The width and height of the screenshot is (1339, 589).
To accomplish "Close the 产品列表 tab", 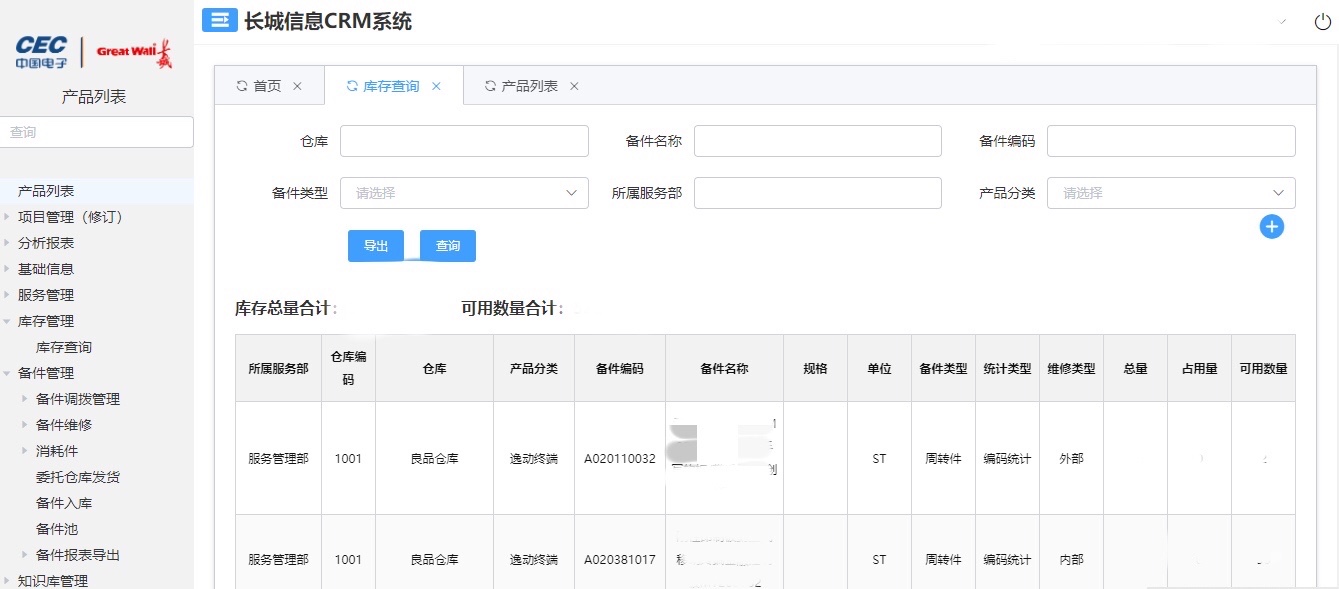I will click(x=574, y=86).
